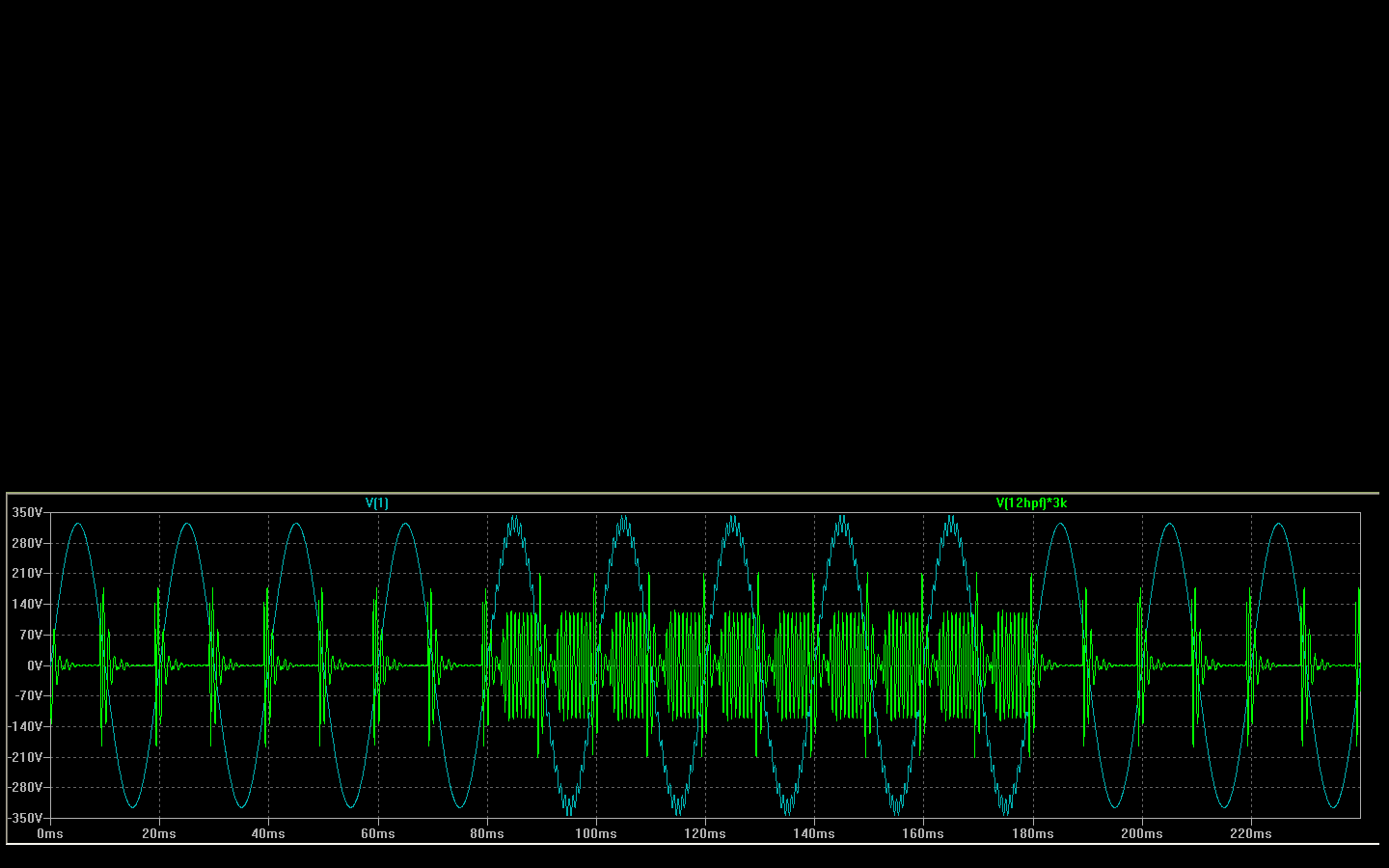Click the -350V vertical axis label

click(26, 819)
